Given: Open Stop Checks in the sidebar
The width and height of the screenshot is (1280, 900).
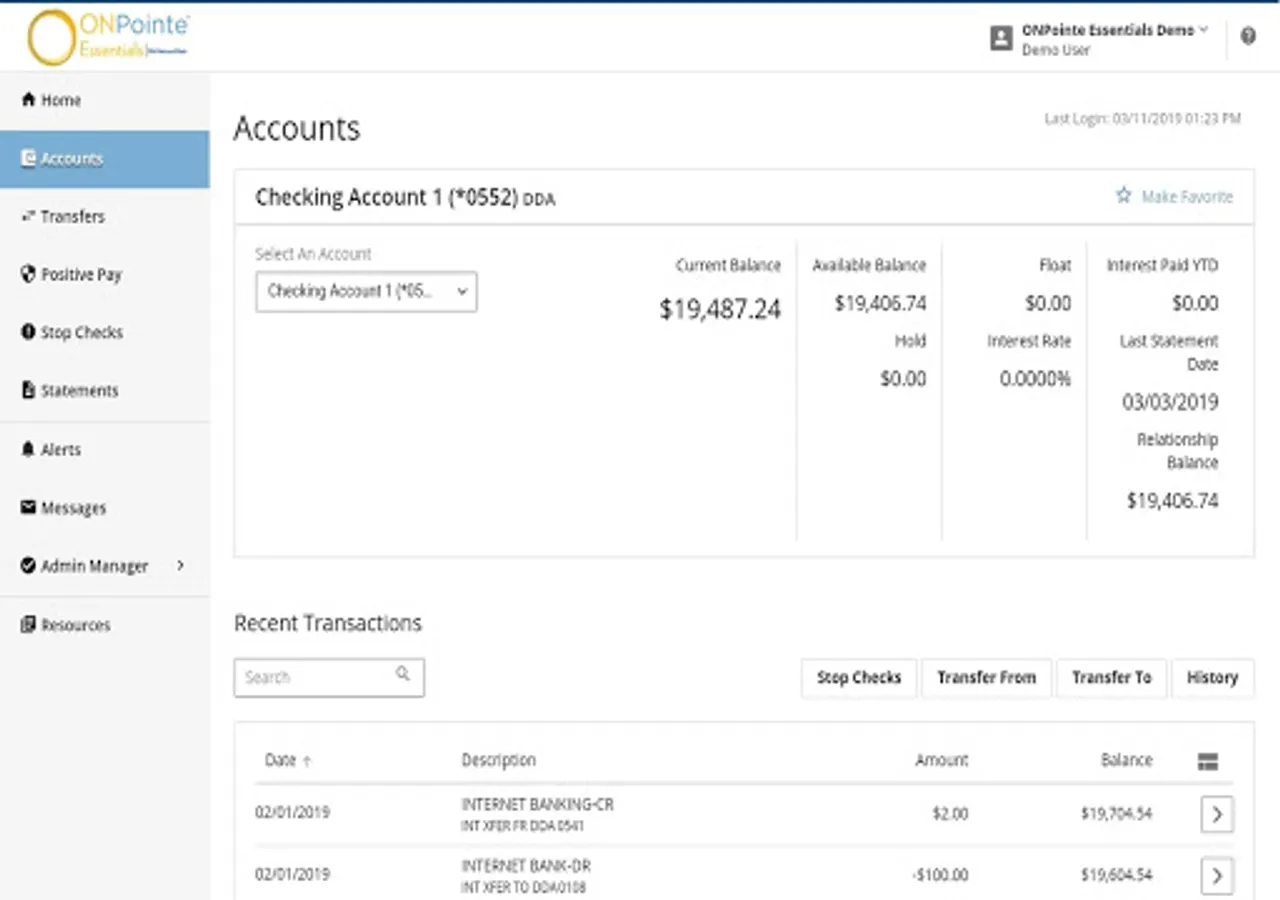Looking at the screenshot, I should (x=81, y=333).
